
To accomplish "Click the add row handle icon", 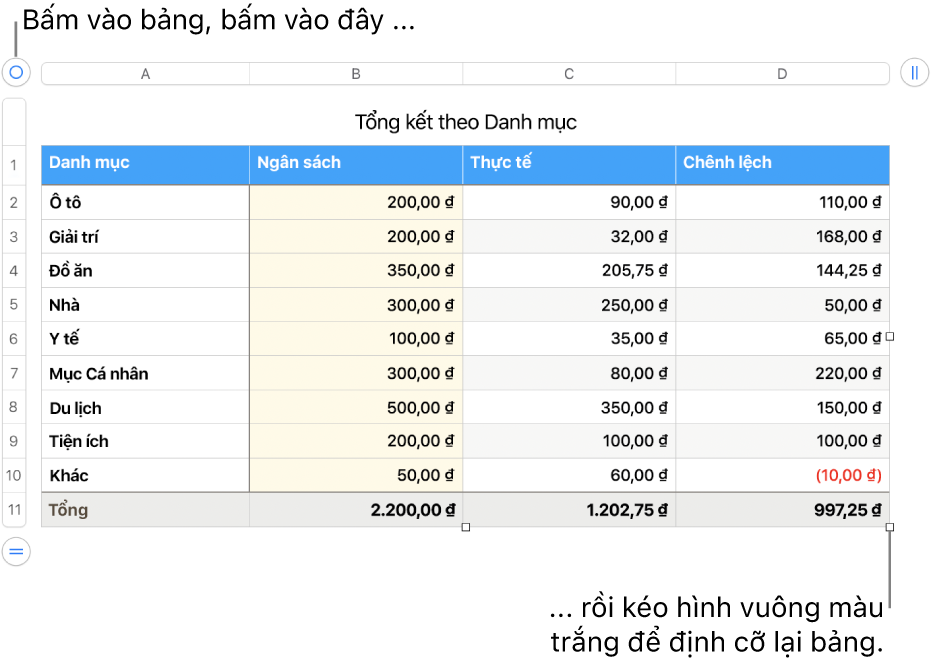I will coord(16,552).
